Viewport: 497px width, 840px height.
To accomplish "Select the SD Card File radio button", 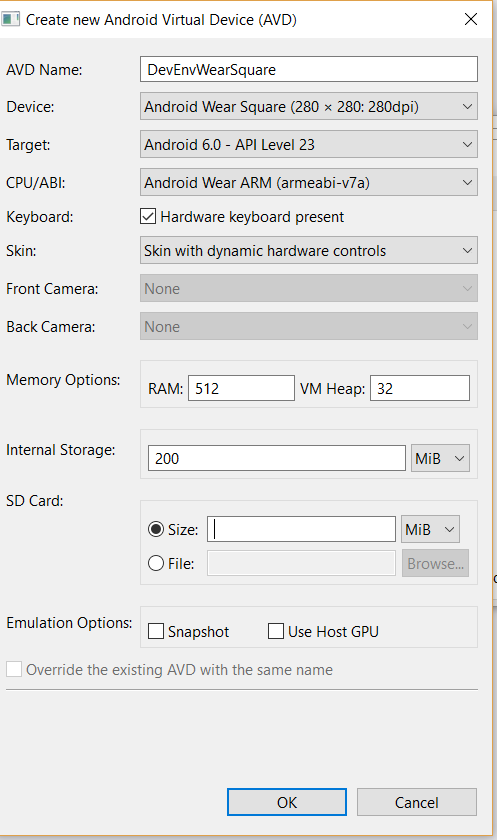I will tap(156, 564).
